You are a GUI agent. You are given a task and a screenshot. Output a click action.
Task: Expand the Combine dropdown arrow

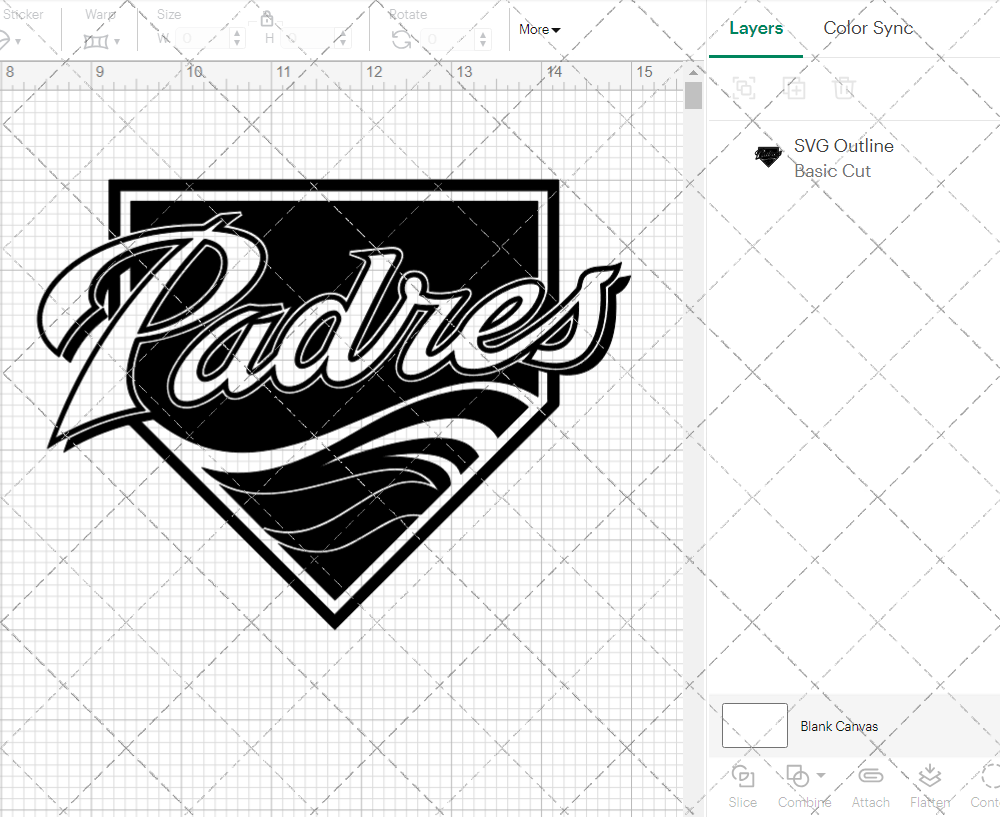click(x=821, y=776)
